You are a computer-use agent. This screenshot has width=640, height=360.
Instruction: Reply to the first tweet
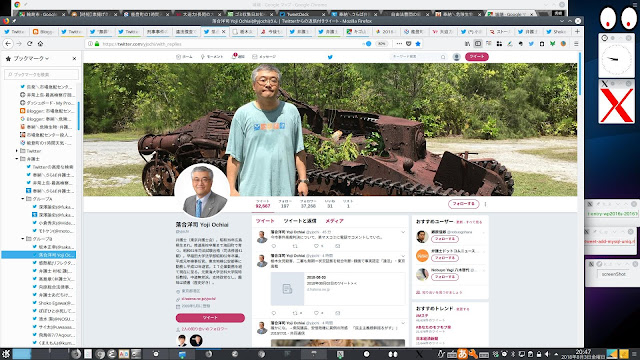point(274,246)
